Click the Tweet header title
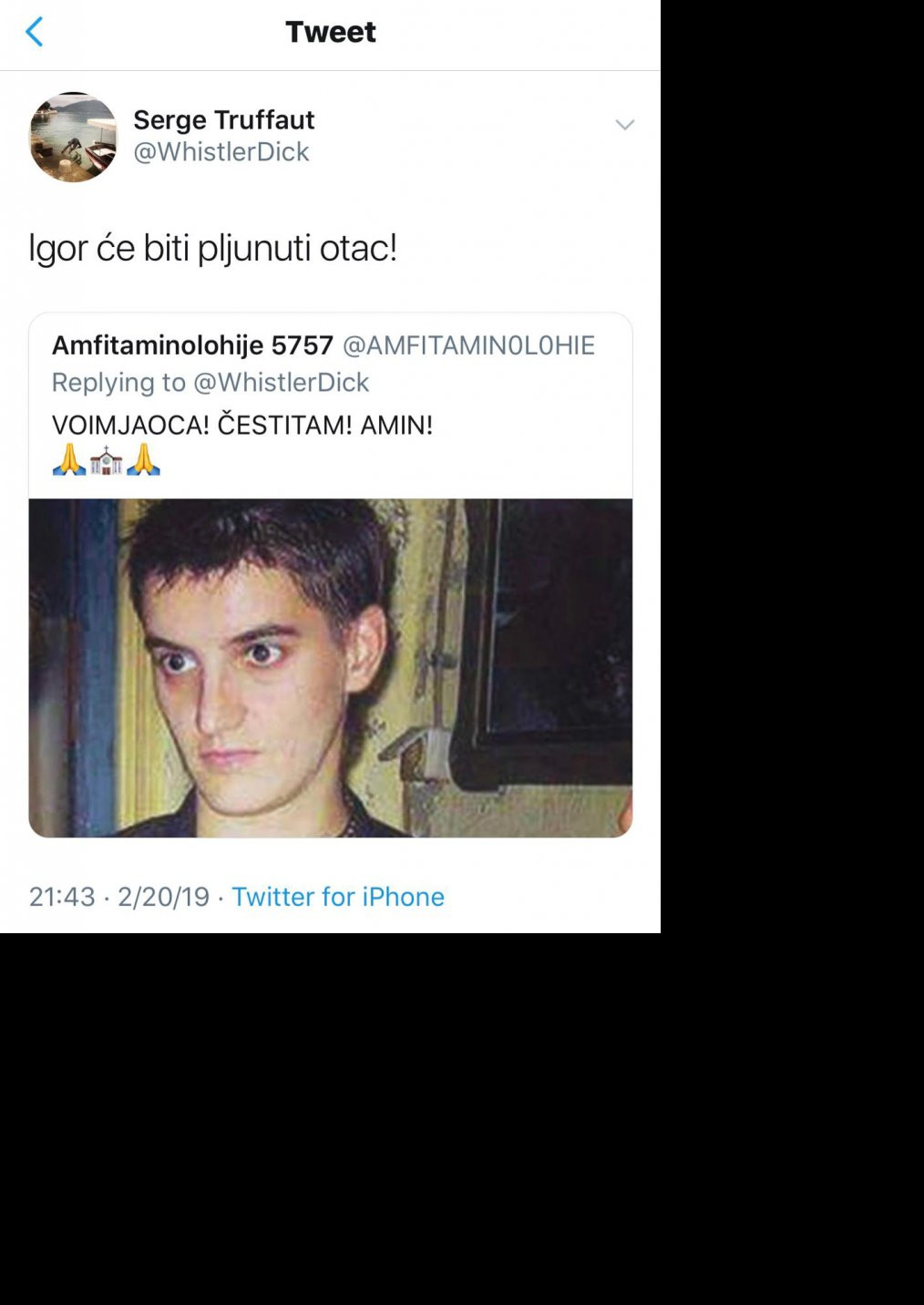Screen dimensions: 924x1305 coord(330,32)
